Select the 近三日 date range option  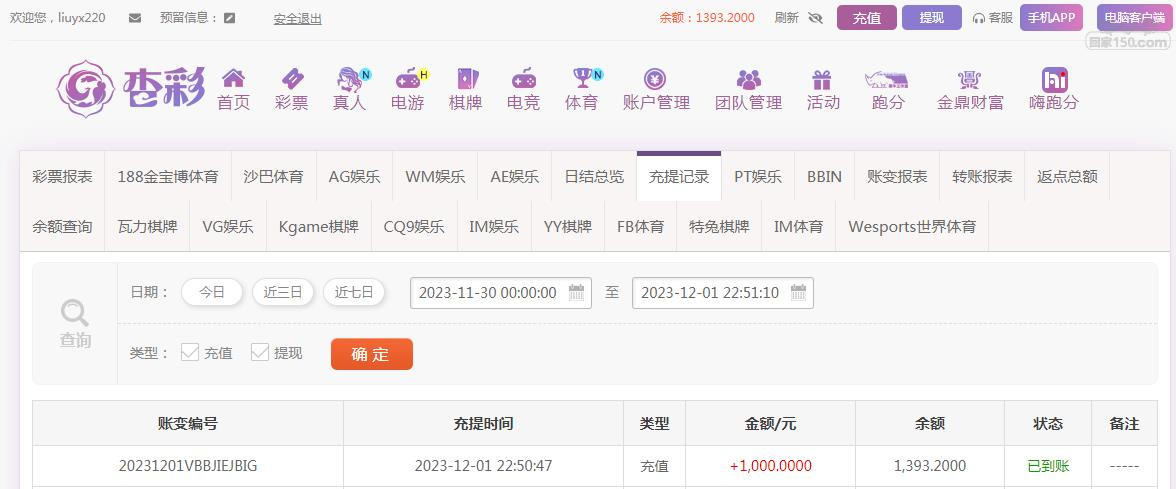tap(283, 293)
